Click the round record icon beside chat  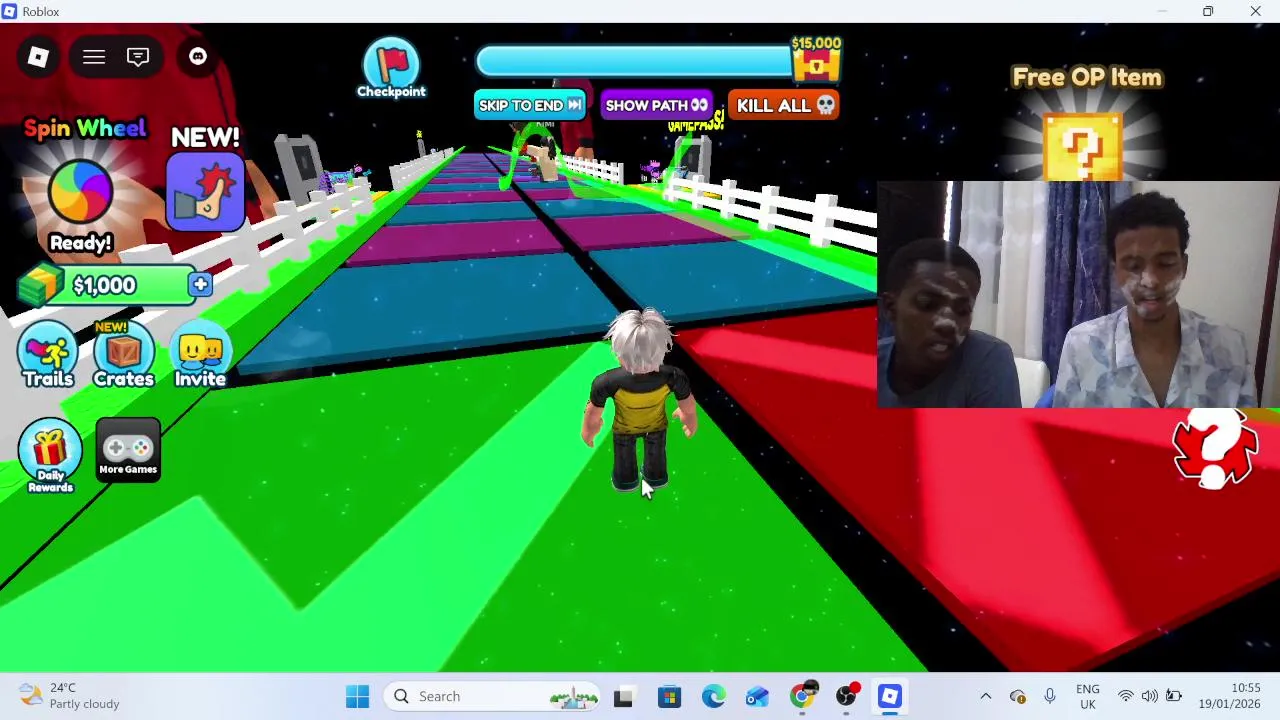click(198, 57)
